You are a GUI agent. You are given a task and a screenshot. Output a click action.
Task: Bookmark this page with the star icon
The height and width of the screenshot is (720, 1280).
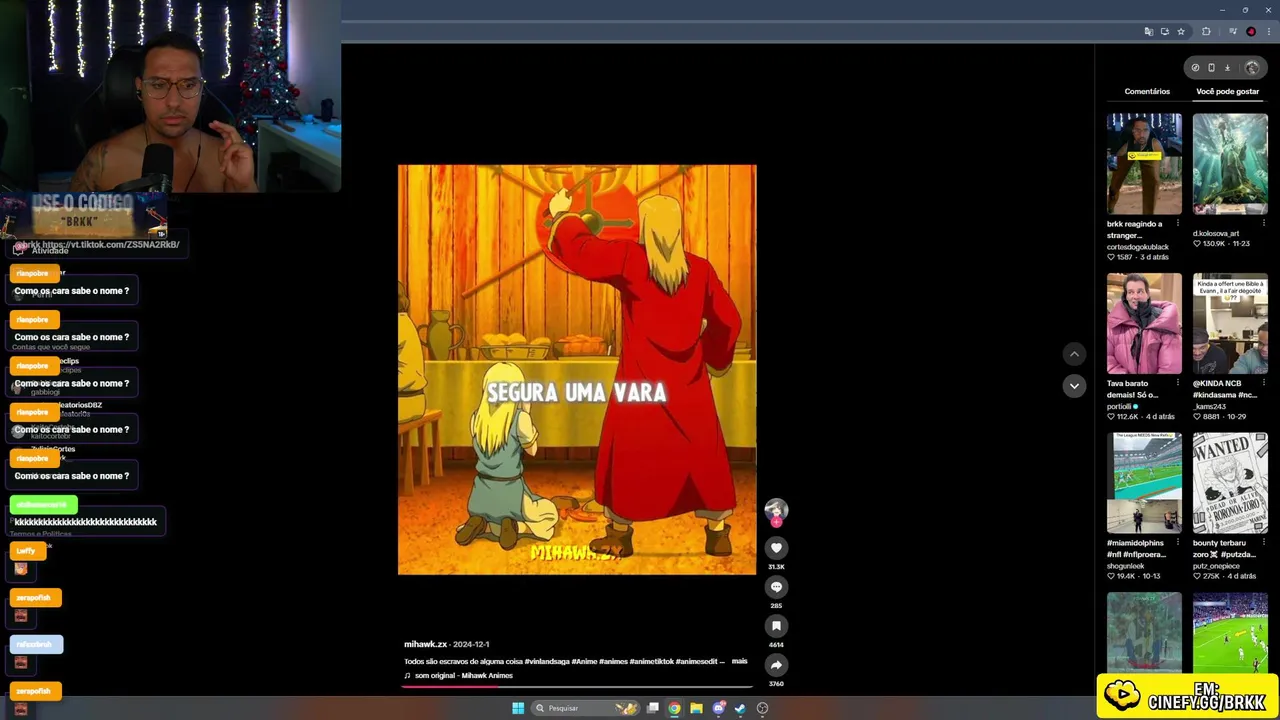click(1181, 32)
